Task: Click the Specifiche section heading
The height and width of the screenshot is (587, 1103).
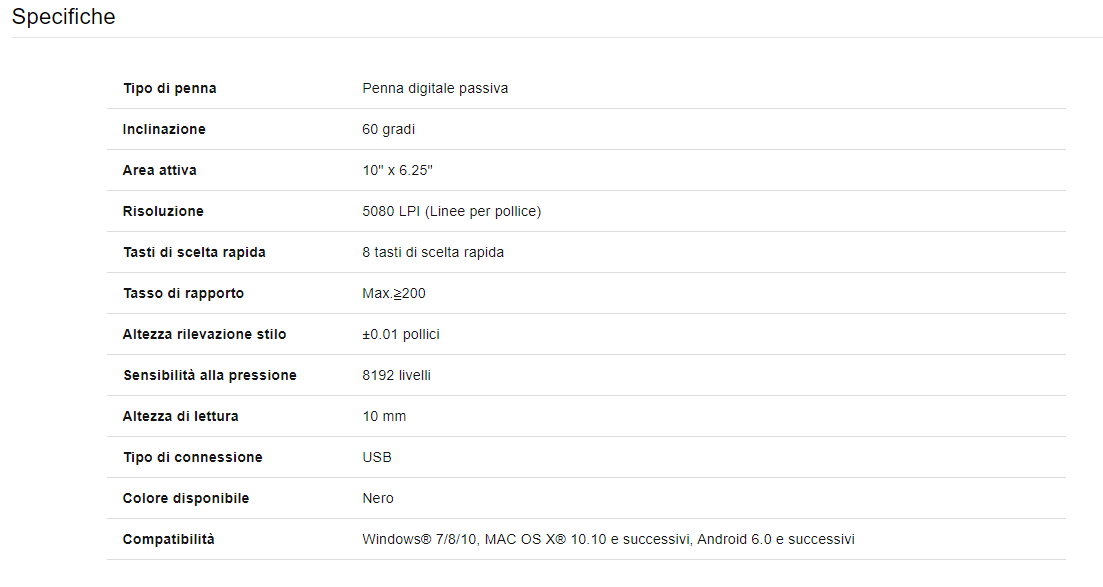Action: pyautogui.click(x=63, y=16)
